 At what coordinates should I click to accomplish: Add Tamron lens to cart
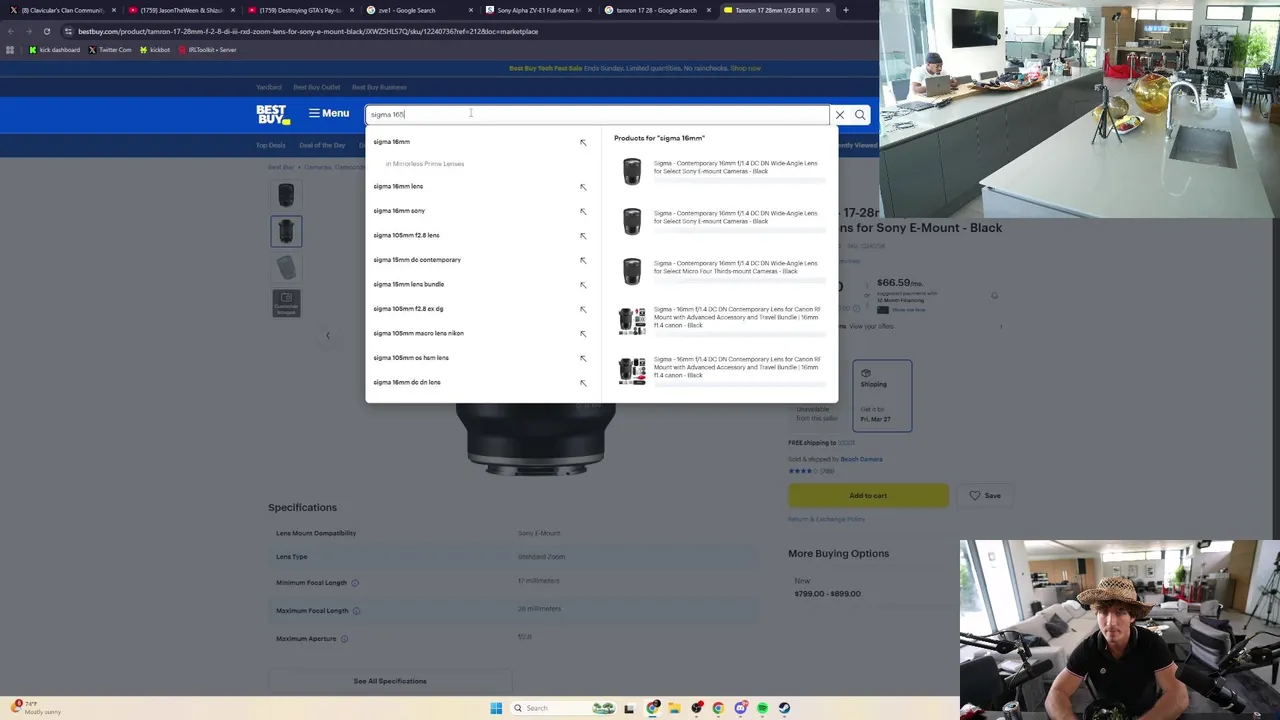click(868, 496)
